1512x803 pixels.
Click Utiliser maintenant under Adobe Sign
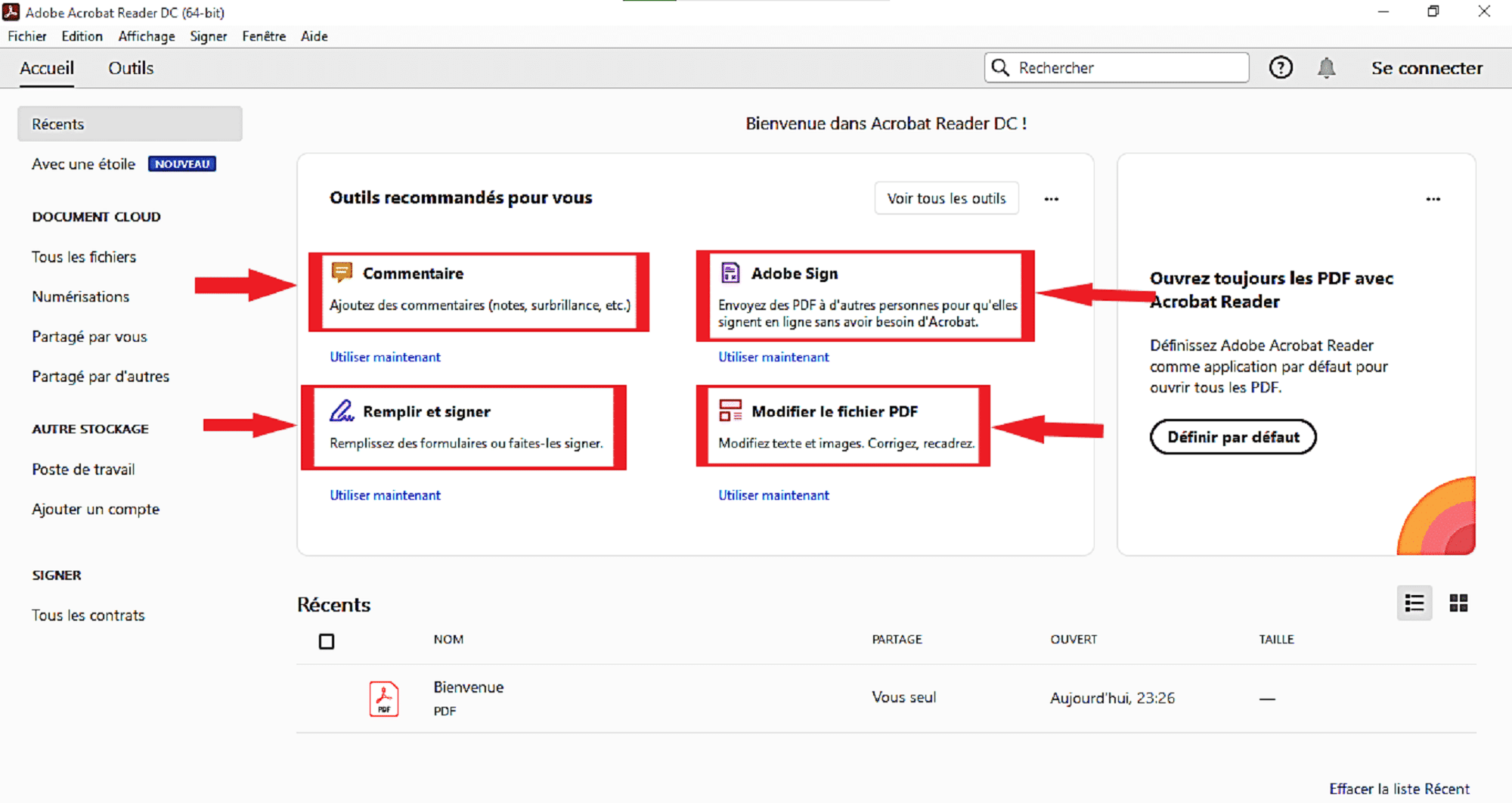click(773, 357)
